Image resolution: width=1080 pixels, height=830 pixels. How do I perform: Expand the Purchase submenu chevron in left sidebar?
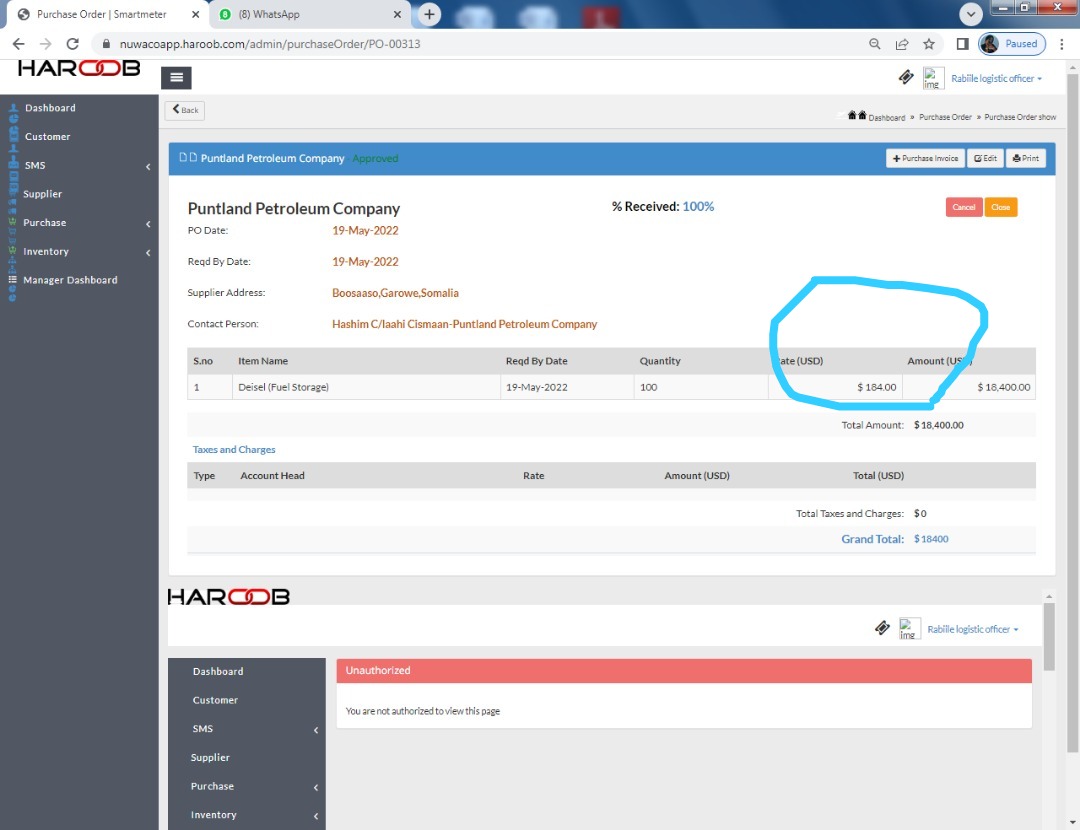pos(148,224)
